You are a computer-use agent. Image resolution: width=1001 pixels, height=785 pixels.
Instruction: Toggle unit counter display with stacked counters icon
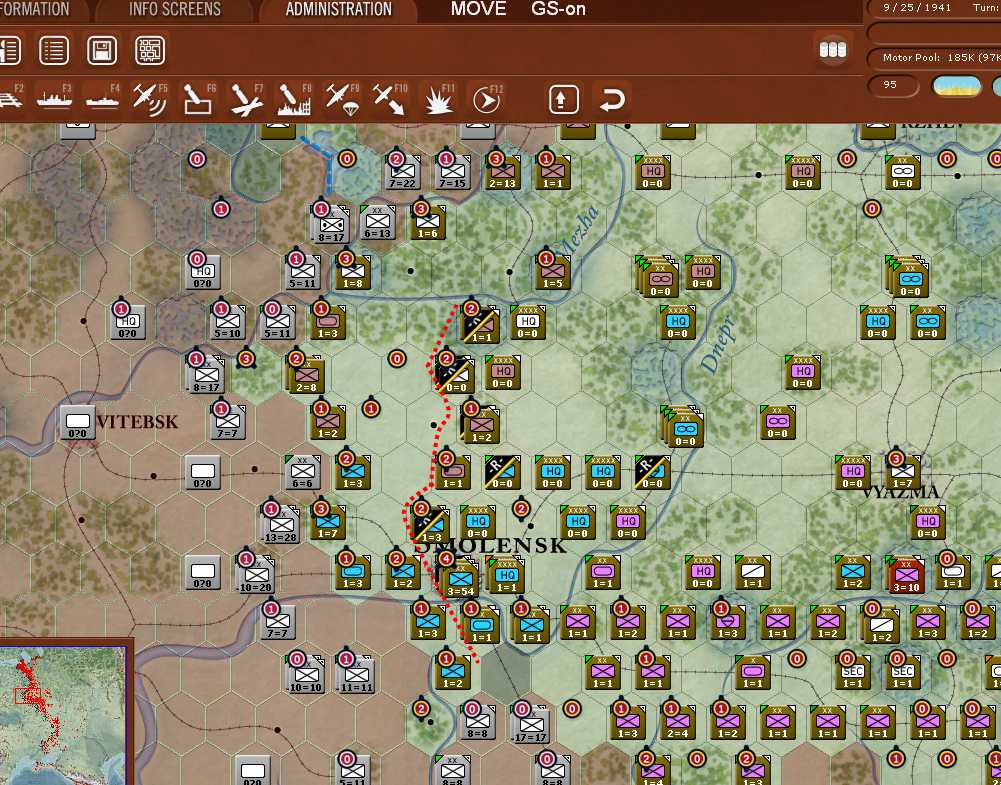click(833, 48)
